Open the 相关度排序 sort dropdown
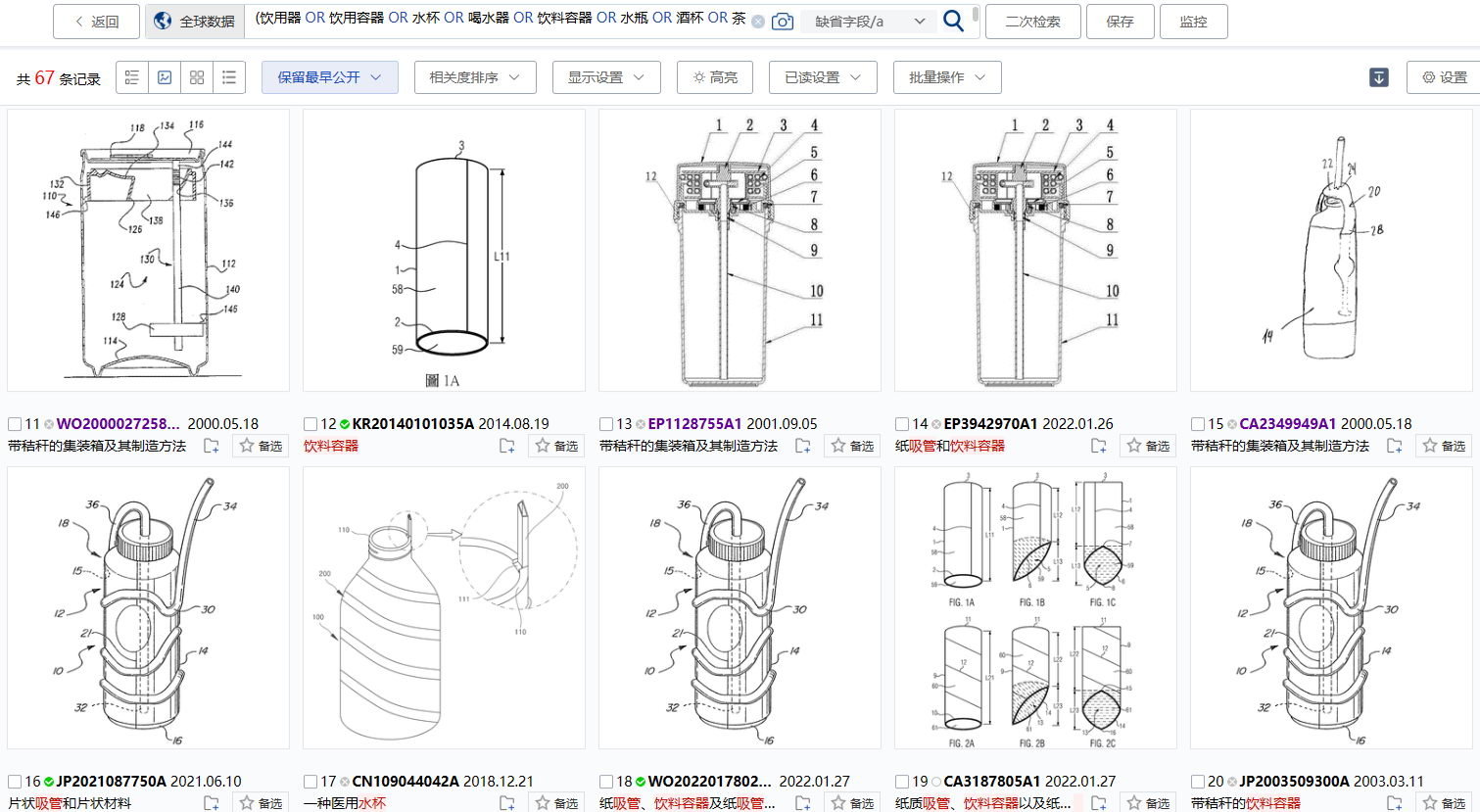Screen dimensions: 1480x812 (x=474, y=77)
